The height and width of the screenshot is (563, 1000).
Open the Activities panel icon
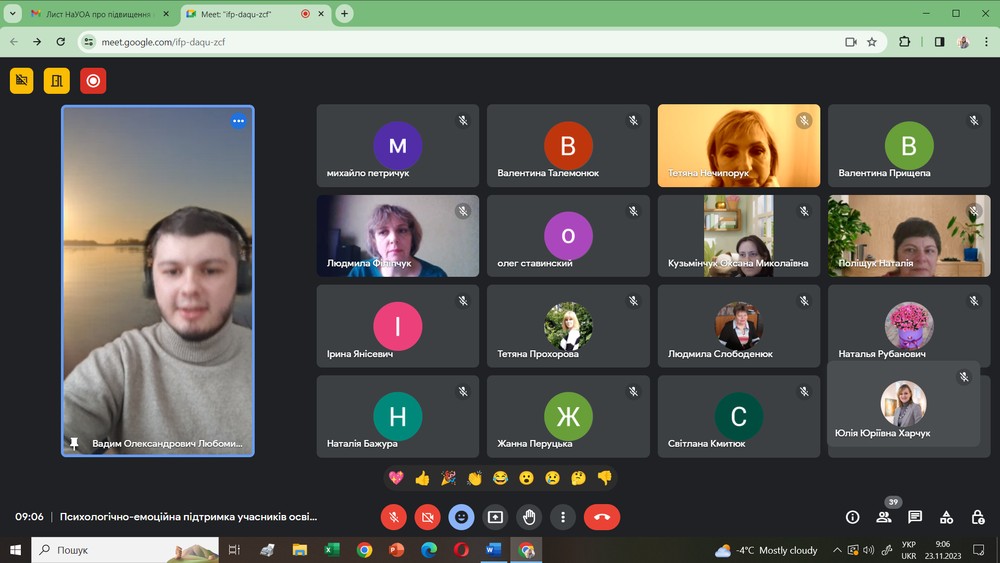946,517
